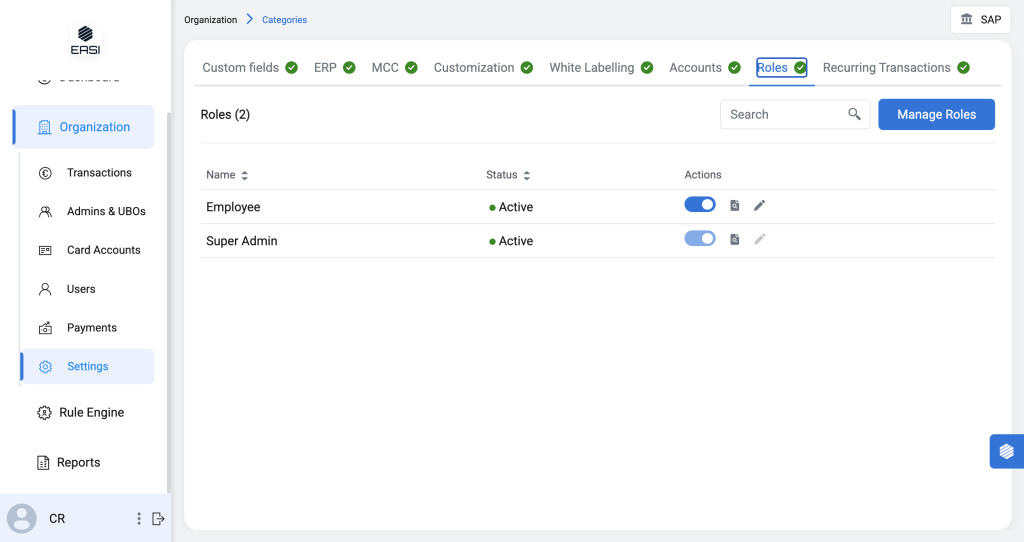The height and width of the screenshot is (542, 1024).
Task: Click the edit pencil for Employee role
Action: (x=759, y=206)
